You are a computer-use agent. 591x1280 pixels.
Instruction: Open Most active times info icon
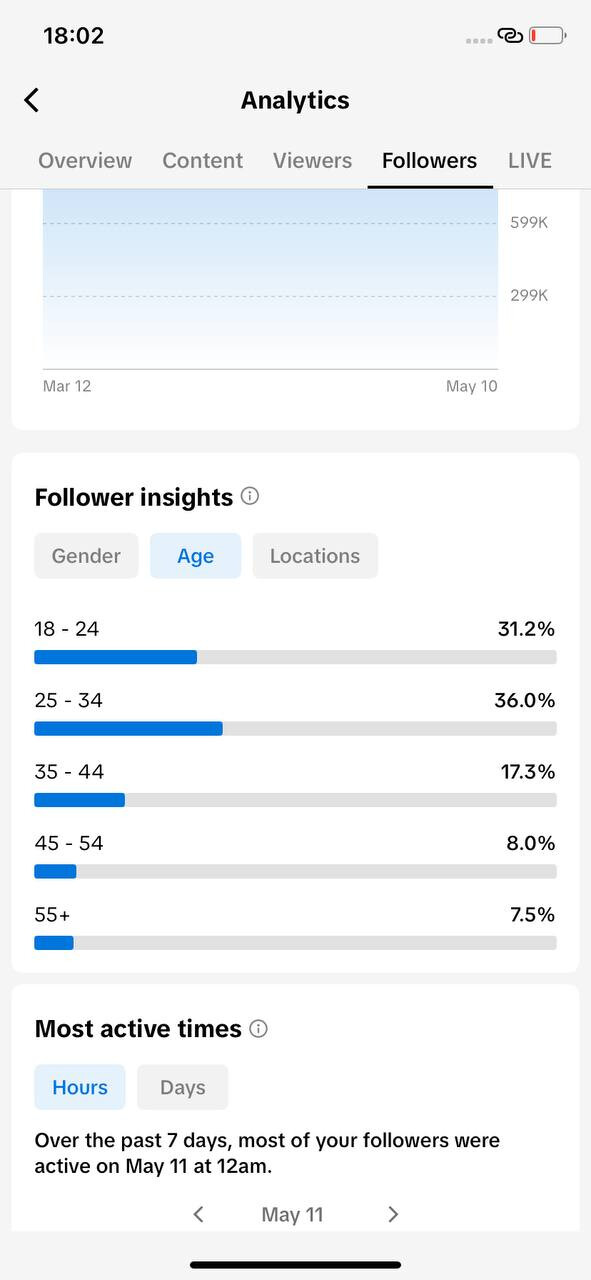click(x=258, y=1028)
